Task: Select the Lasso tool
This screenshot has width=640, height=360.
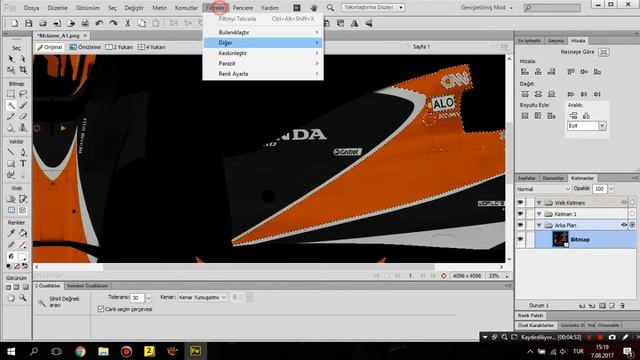Action: pos(23,94)
